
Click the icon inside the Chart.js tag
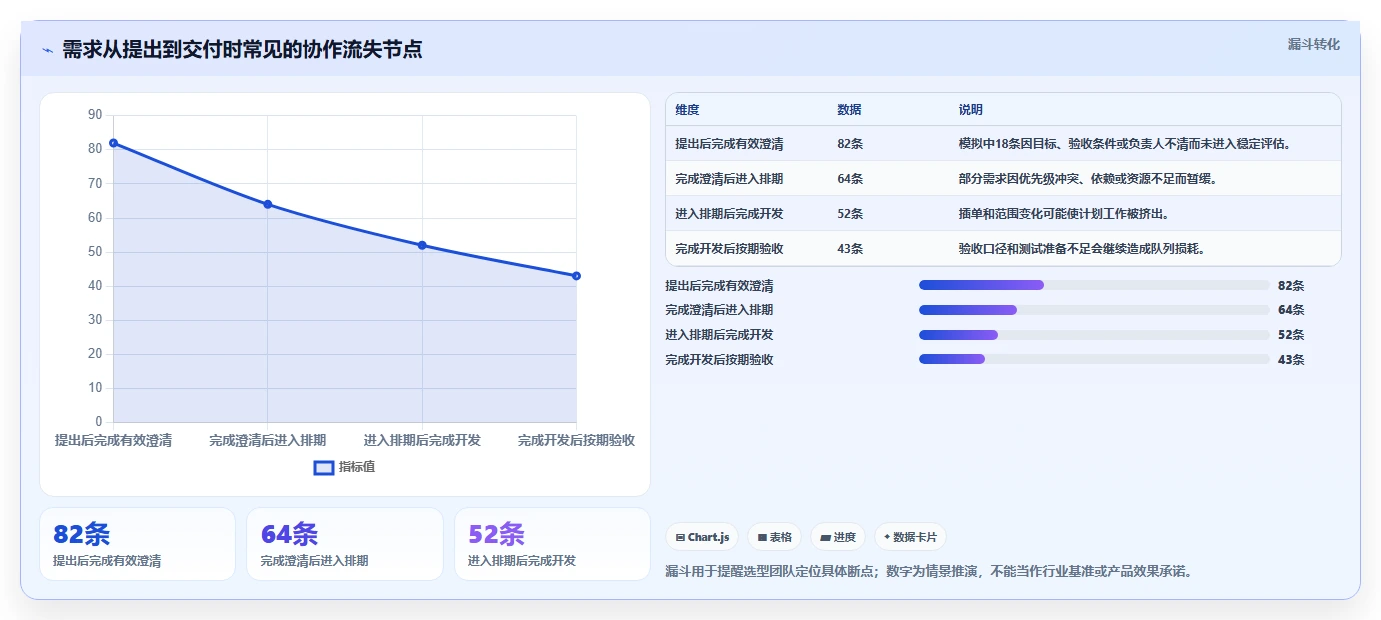(x=680, y=538)
